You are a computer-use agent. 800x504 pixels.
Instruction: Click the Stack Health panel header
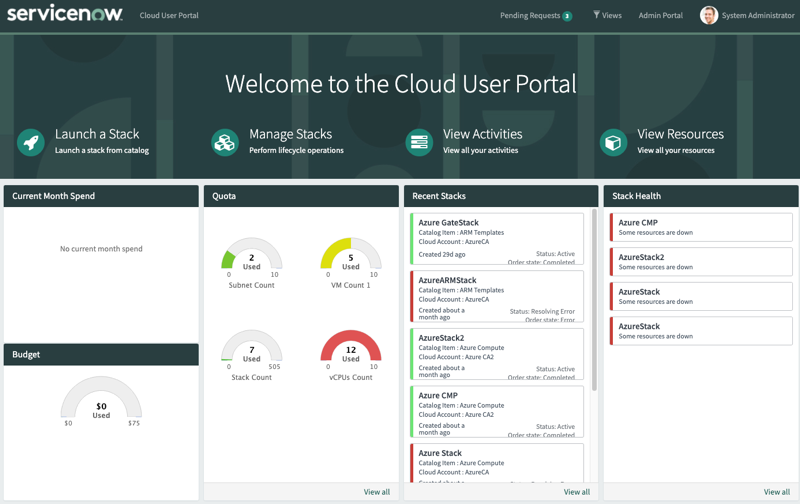(x=701, y=196)
